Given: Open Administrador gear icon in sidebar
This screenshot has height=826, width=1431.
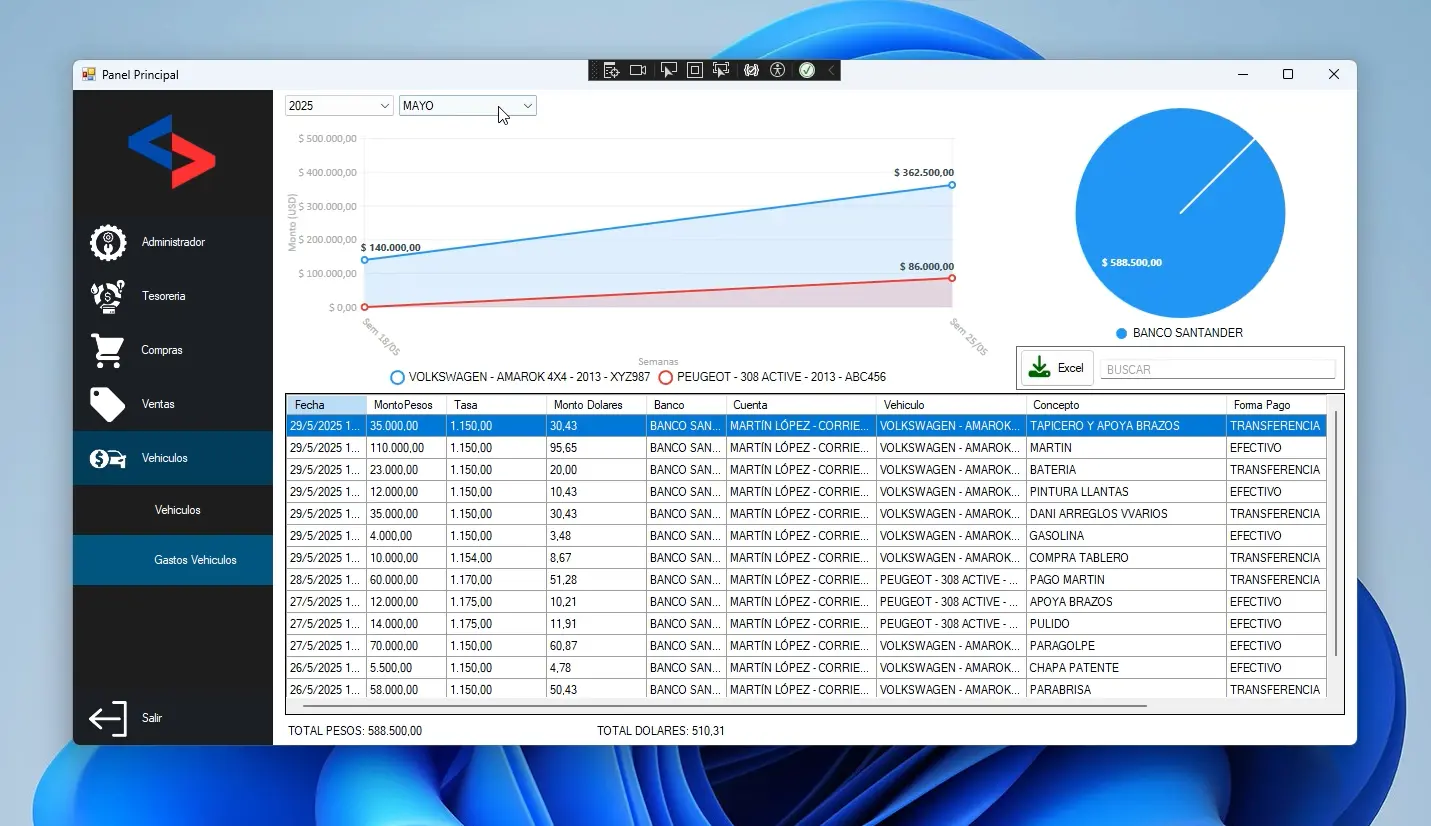Looking at the screenshot, I should pos(107,242).
